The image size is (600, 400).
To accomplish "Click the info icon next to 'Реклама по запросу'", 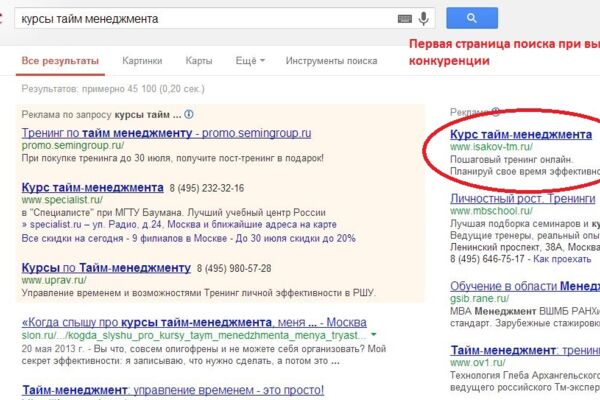I will pos(189,114).
